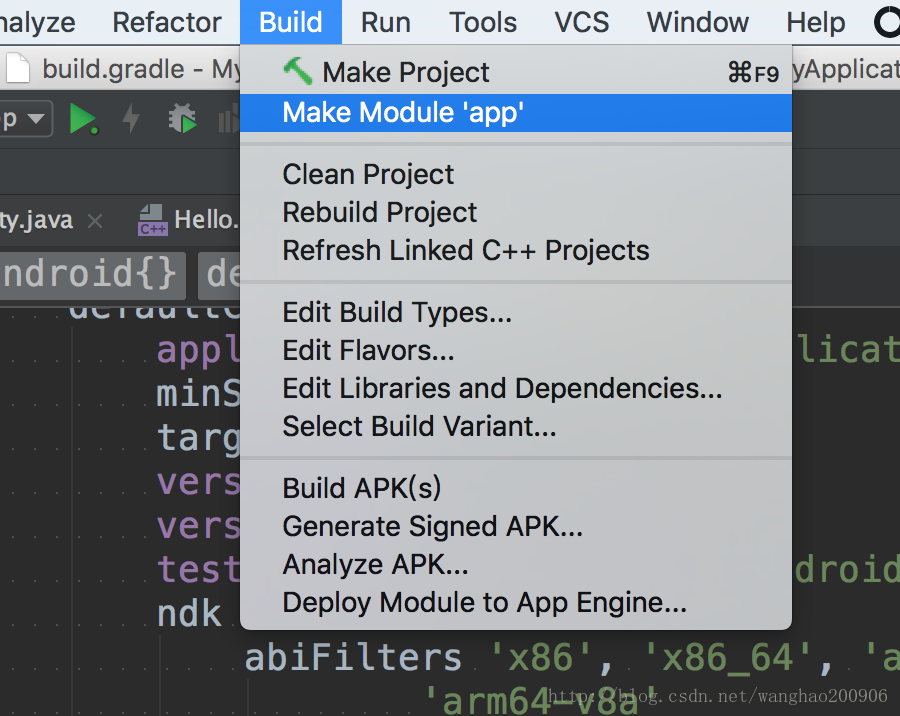900x716 pixels.
Task: Select Rebuild Project
Action: pyautogui.click(x=380, y=212)
